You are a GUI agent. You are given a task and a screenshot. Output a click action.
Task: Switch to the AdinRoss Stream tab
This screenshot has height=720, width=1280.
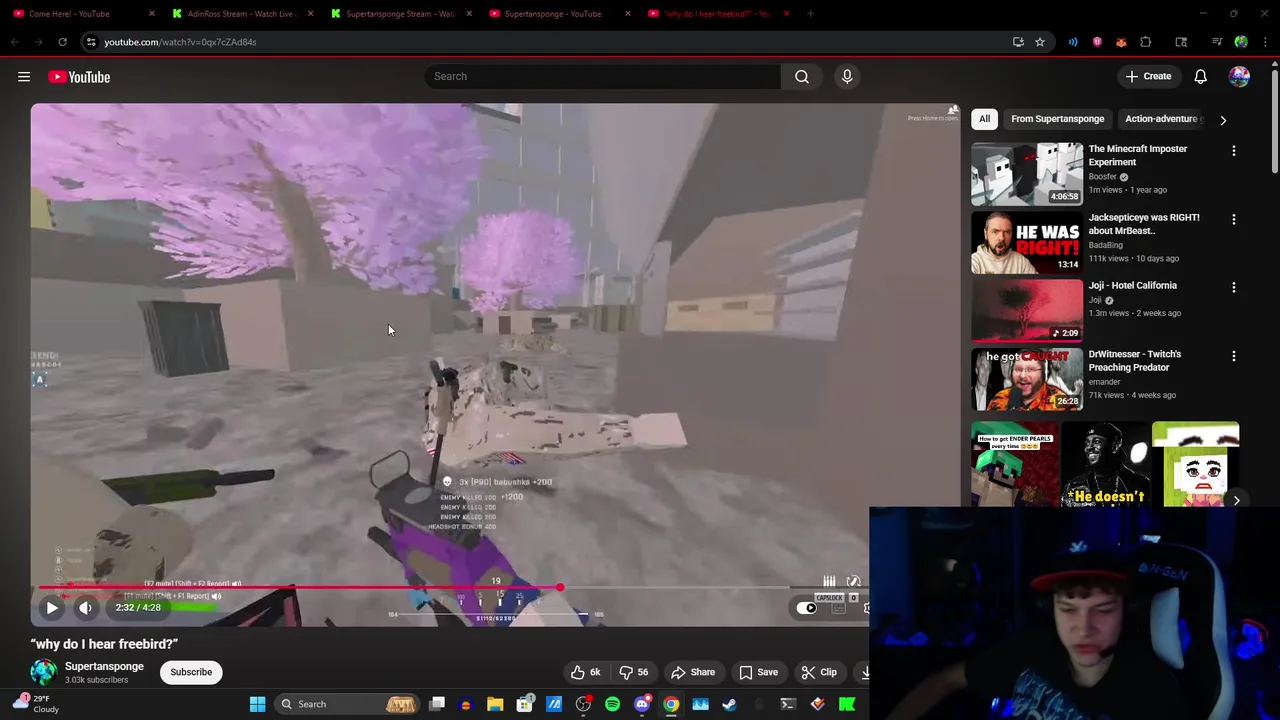[240, 14]
